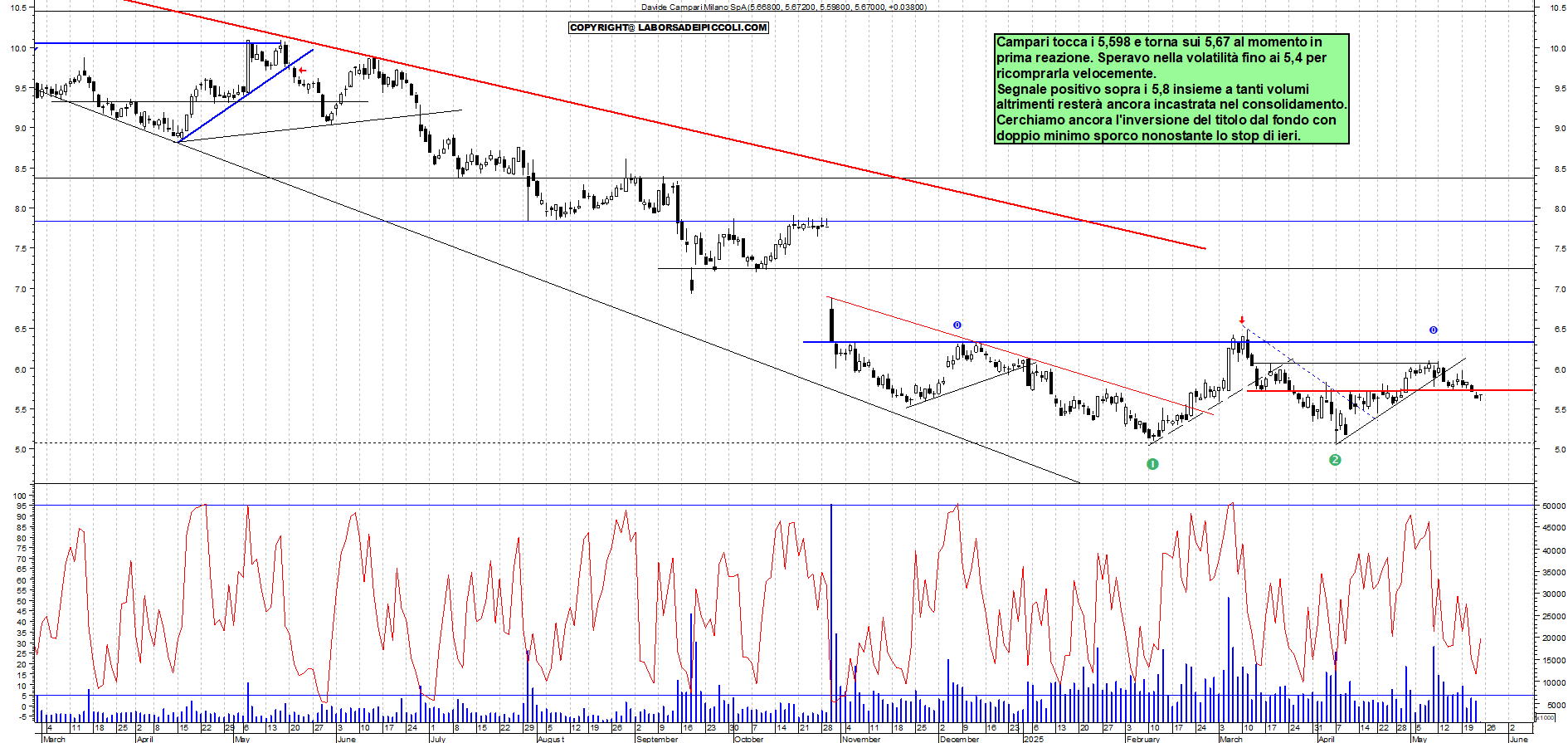The width and height of the screenshot is (1568, 743).
Task: Click the February label on the date axis
Action: pyautogui.click(x=1143, y=739)
